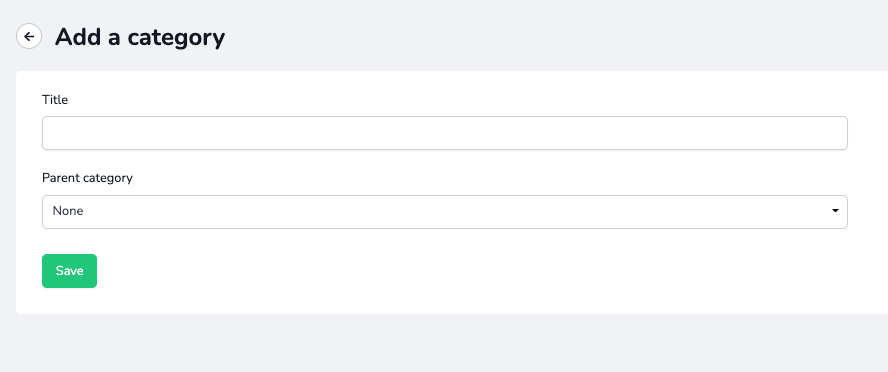Hit the green Save button
Image resolution: width=888 pixels, height=372 pixels.
click(69, 271)
